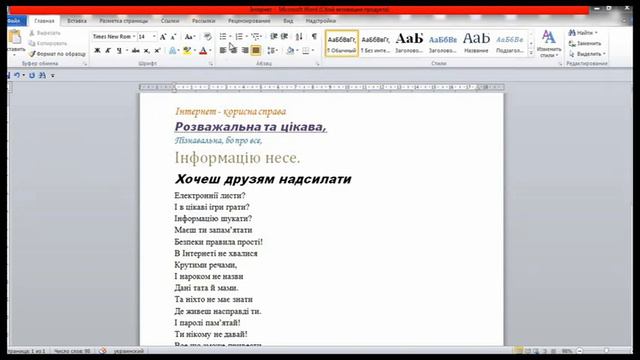Switch to the Вставка tab
The width and height of the screenshot is (640, 360).
tap(77, 20)
